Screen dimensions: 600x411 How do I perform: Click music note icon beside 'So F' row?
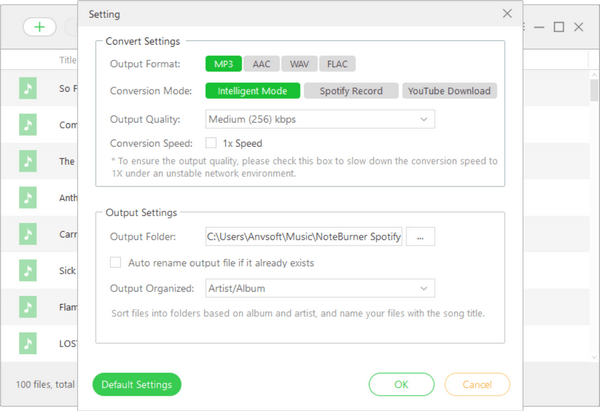(28, 88)
